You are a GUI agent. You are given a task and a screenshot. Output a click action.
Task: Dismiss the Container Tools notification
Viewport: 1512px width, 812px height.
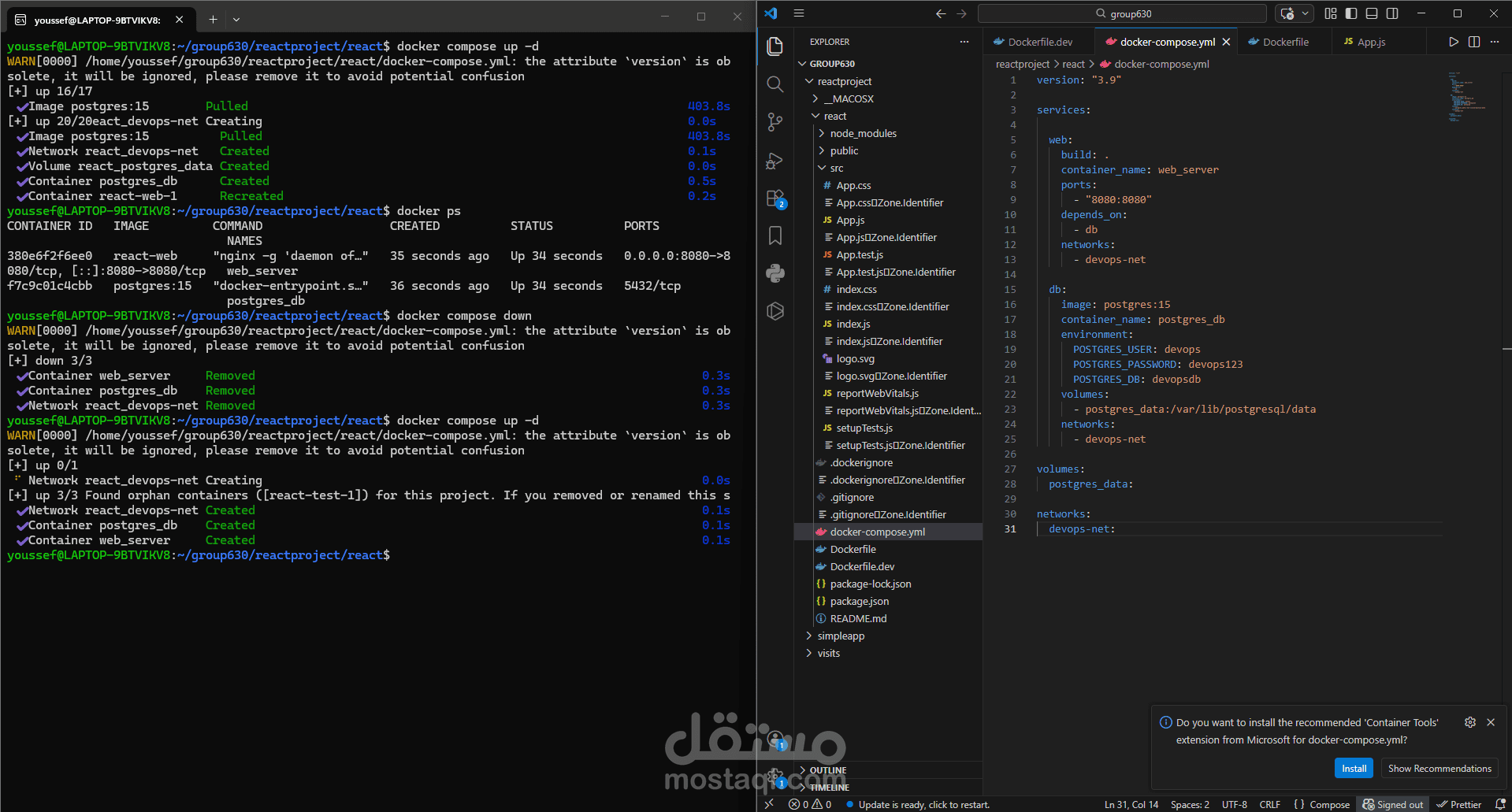pyautogui.click(x=1491, y=722)
